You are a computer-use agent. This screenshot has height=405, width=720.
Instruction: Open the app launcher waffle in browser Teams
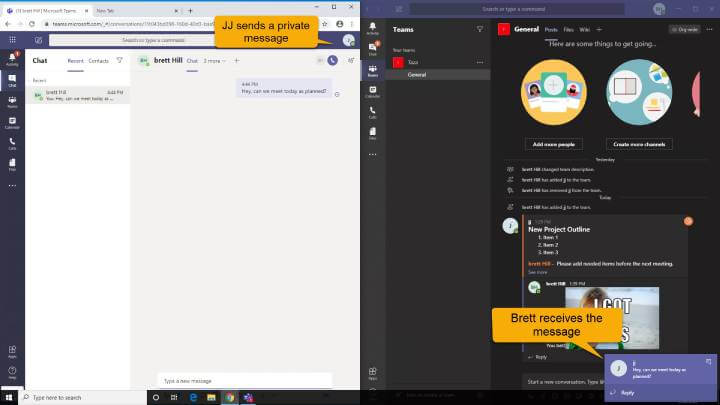click(x=12, y=40)
